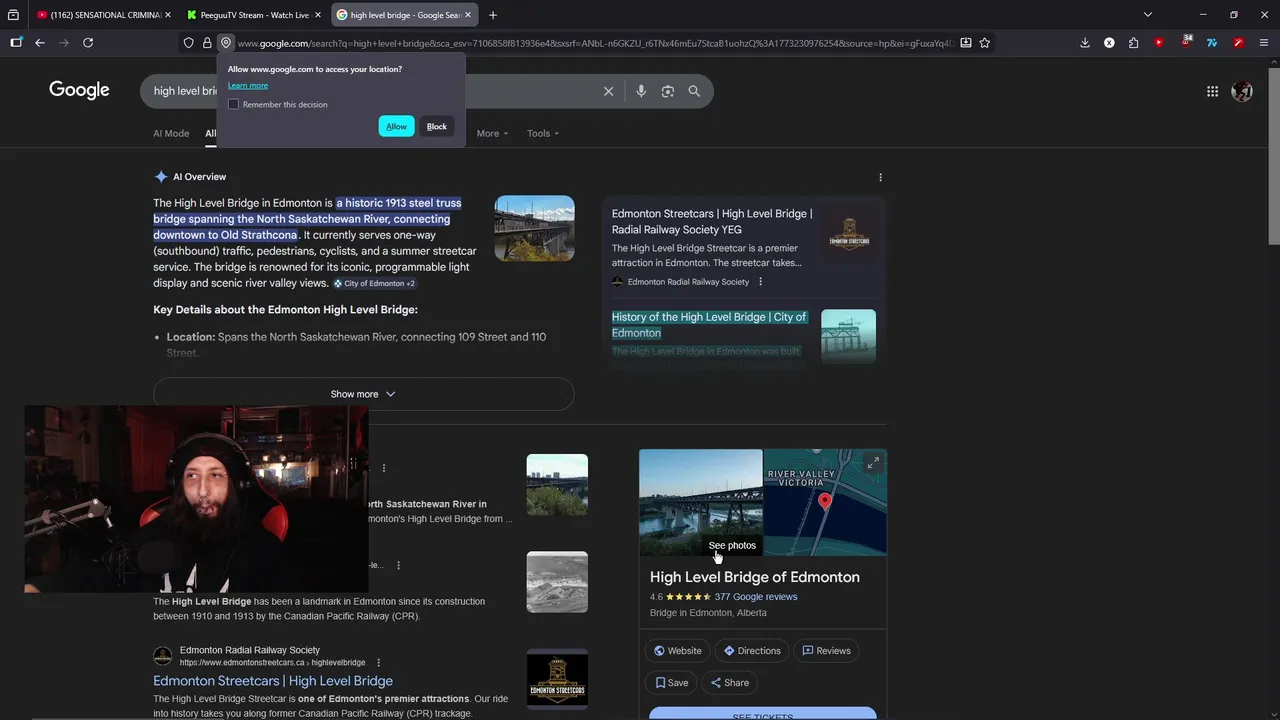Open the Google apps grid

pyautogui.click(x=1212, y=91)
